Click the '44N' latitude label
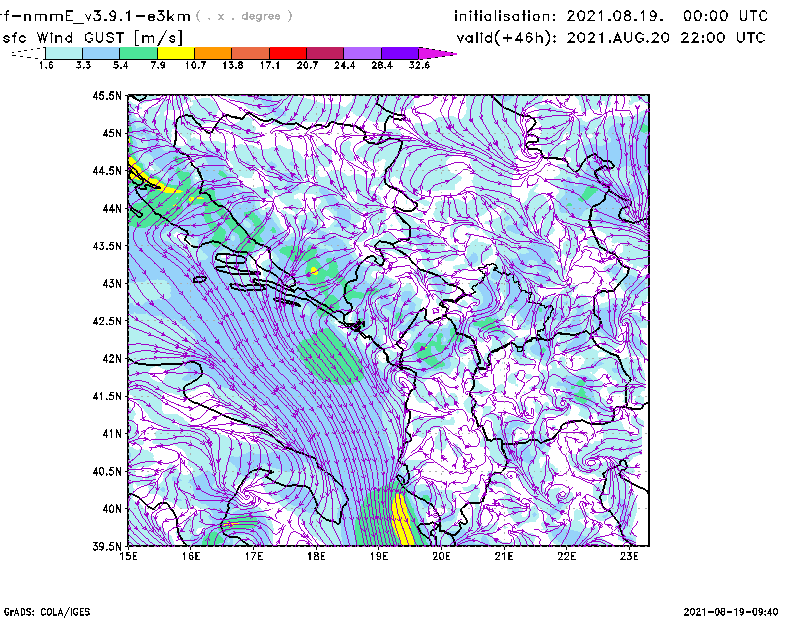This screenshot has height=618, width=800. (112, 208)
